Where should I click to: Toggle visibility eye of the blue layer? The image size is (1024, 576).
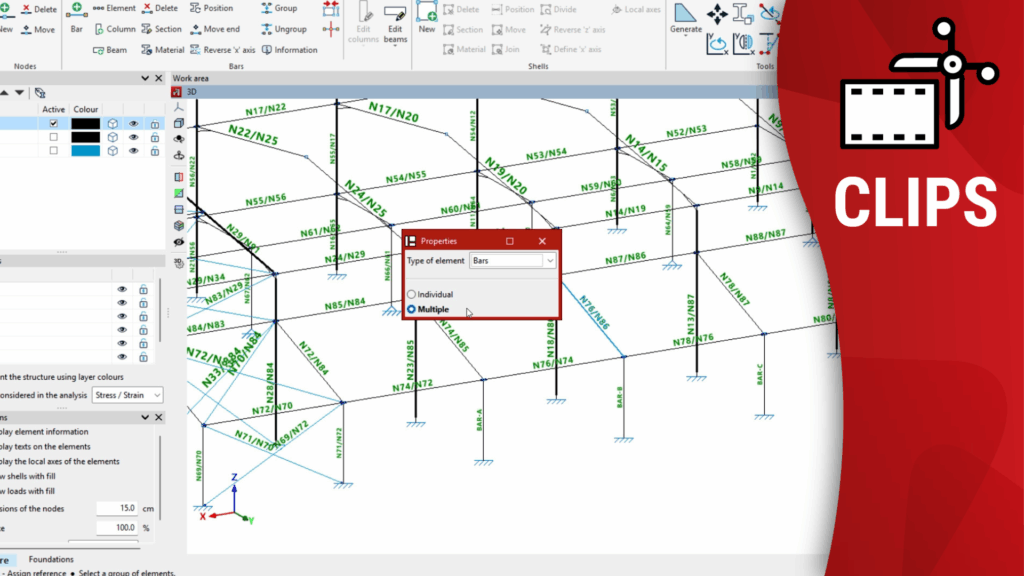tap(133, 151)
